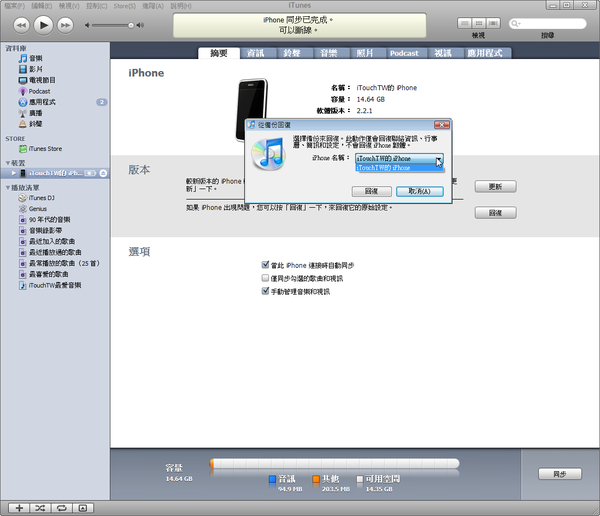The image size is (600, 516).
Task: Switch to the 鈴聲 ringtones tab
Action: pos(292,53)
